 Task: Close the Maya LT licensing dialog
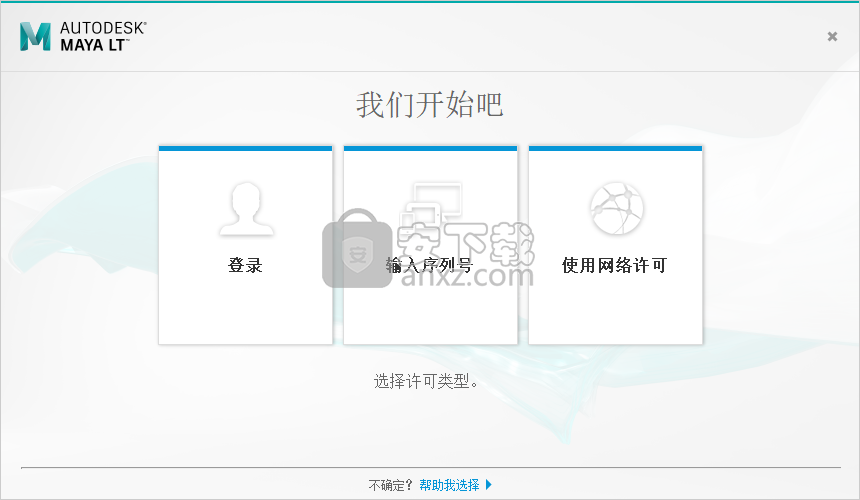(832, 36)
